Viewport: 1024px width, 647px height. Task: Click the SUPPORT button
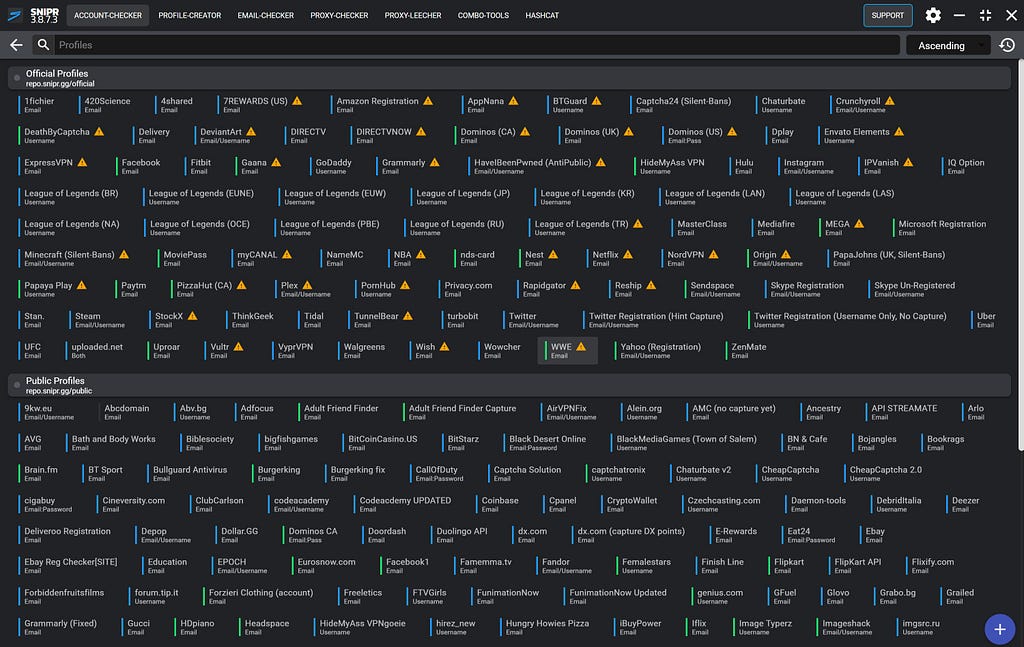888,15
